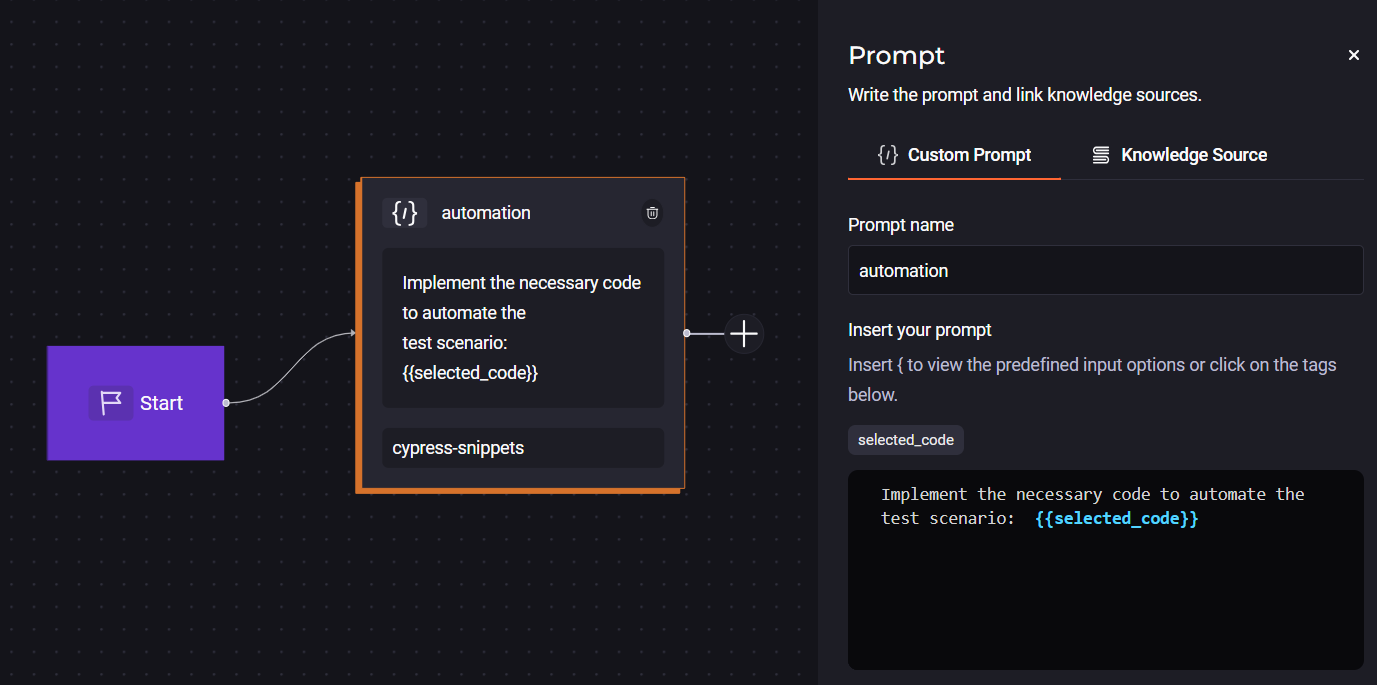Click the flag icon in Start node
This screenshot has height=685, width=1377.
tap(111, 403)
